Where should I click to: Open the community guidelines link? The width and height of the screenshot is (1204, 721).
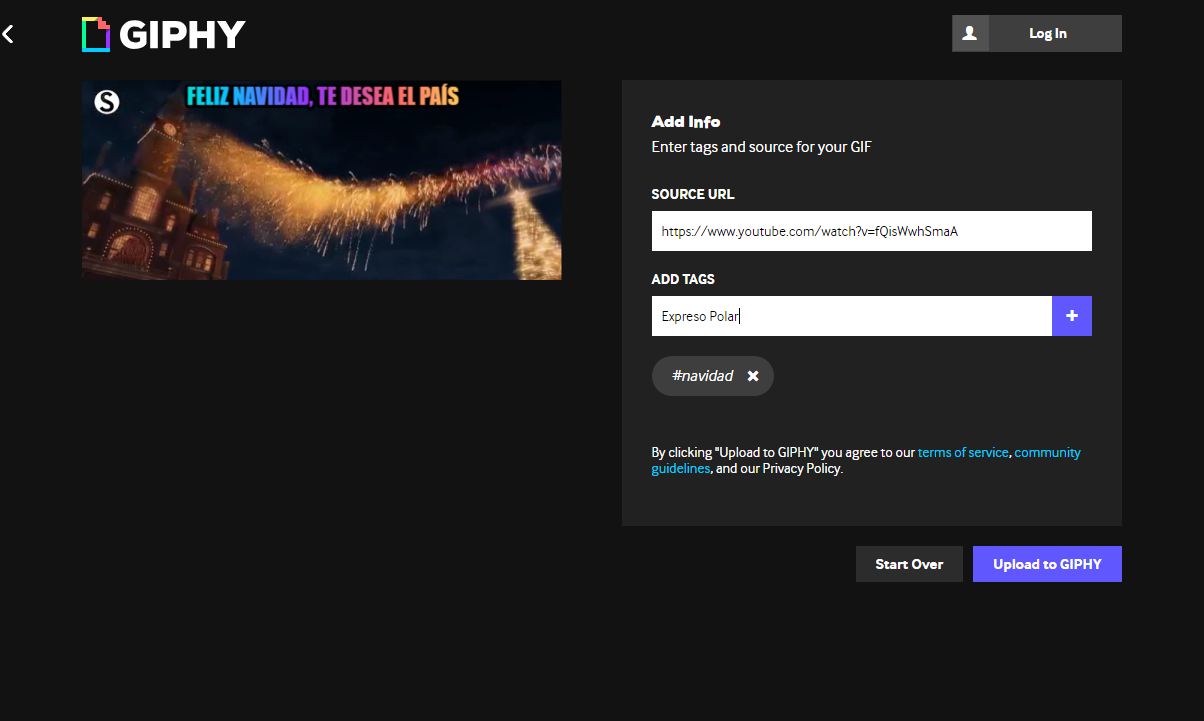point(866,460)
